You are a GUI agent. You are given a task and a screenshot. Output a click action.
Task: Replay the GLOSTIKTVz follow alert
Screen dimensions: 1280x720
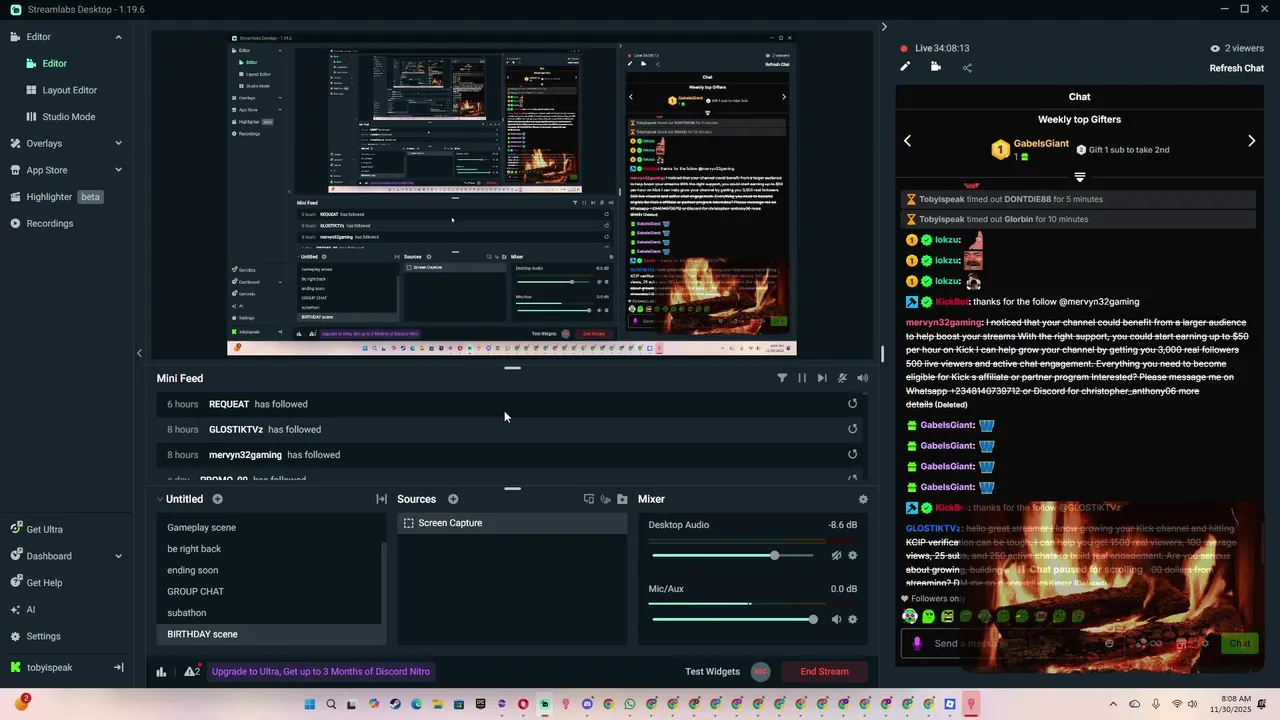853,429
